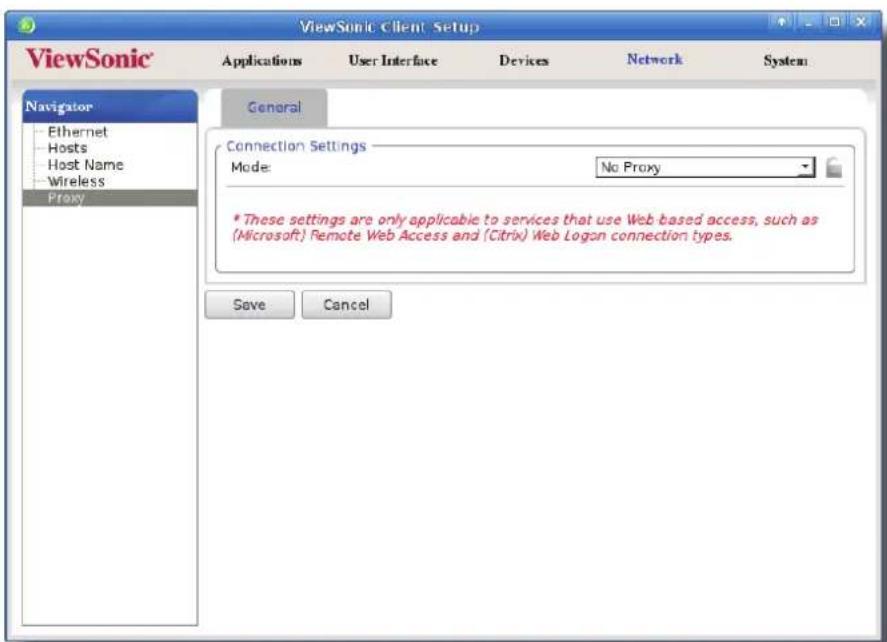Maximize the ViewSonic Client Setup window
This screenshot has width=887, height=642.
click(834, 22)
